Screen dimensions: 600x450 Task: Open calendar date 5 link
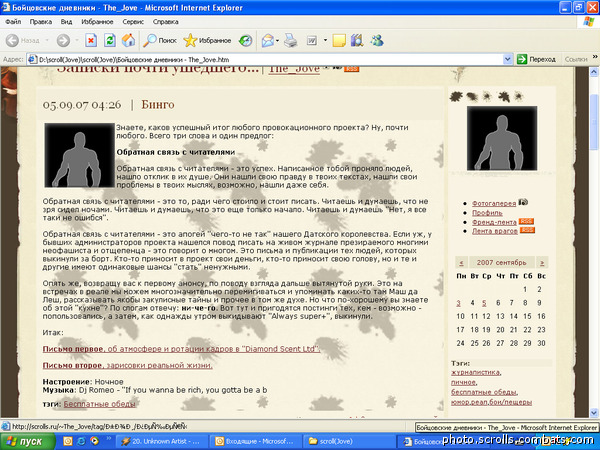coord(484,303)
